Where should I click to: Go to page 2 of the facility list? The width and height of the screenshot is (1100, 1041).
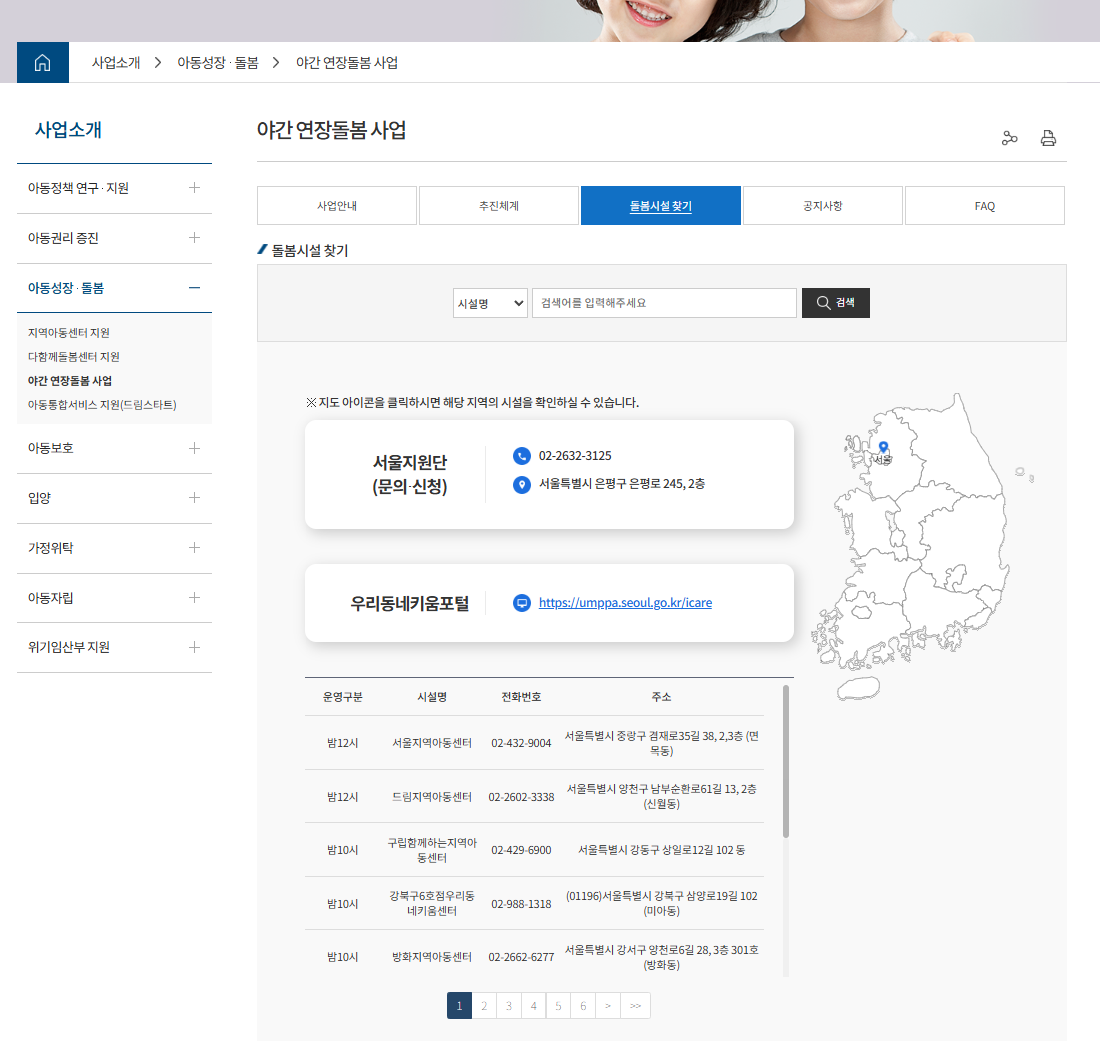pyautogui.click(x=484, y=1005)
